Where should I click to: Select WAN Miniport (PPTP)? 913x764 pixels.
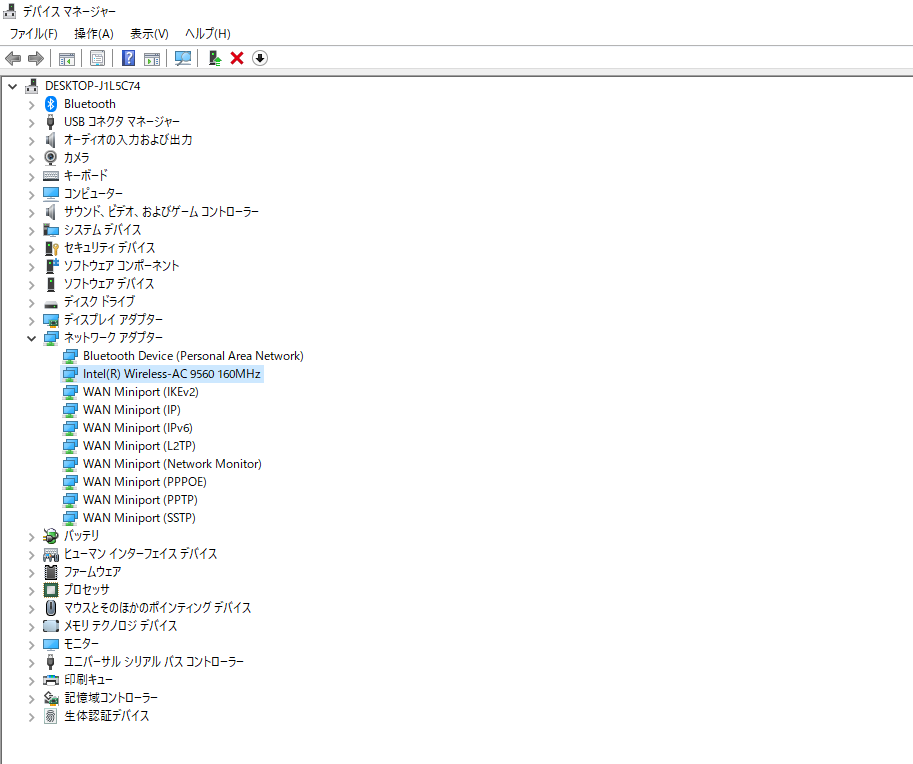[x=140, y=500]
